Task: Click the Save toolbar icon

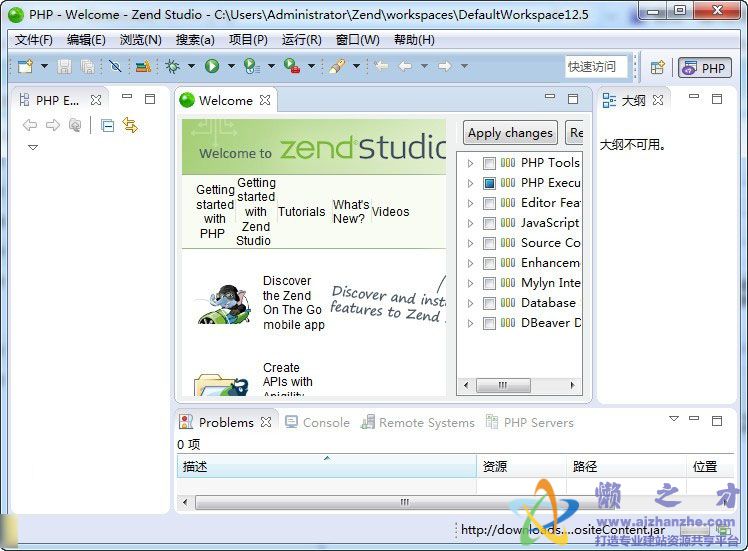Action: pos(64,66)
